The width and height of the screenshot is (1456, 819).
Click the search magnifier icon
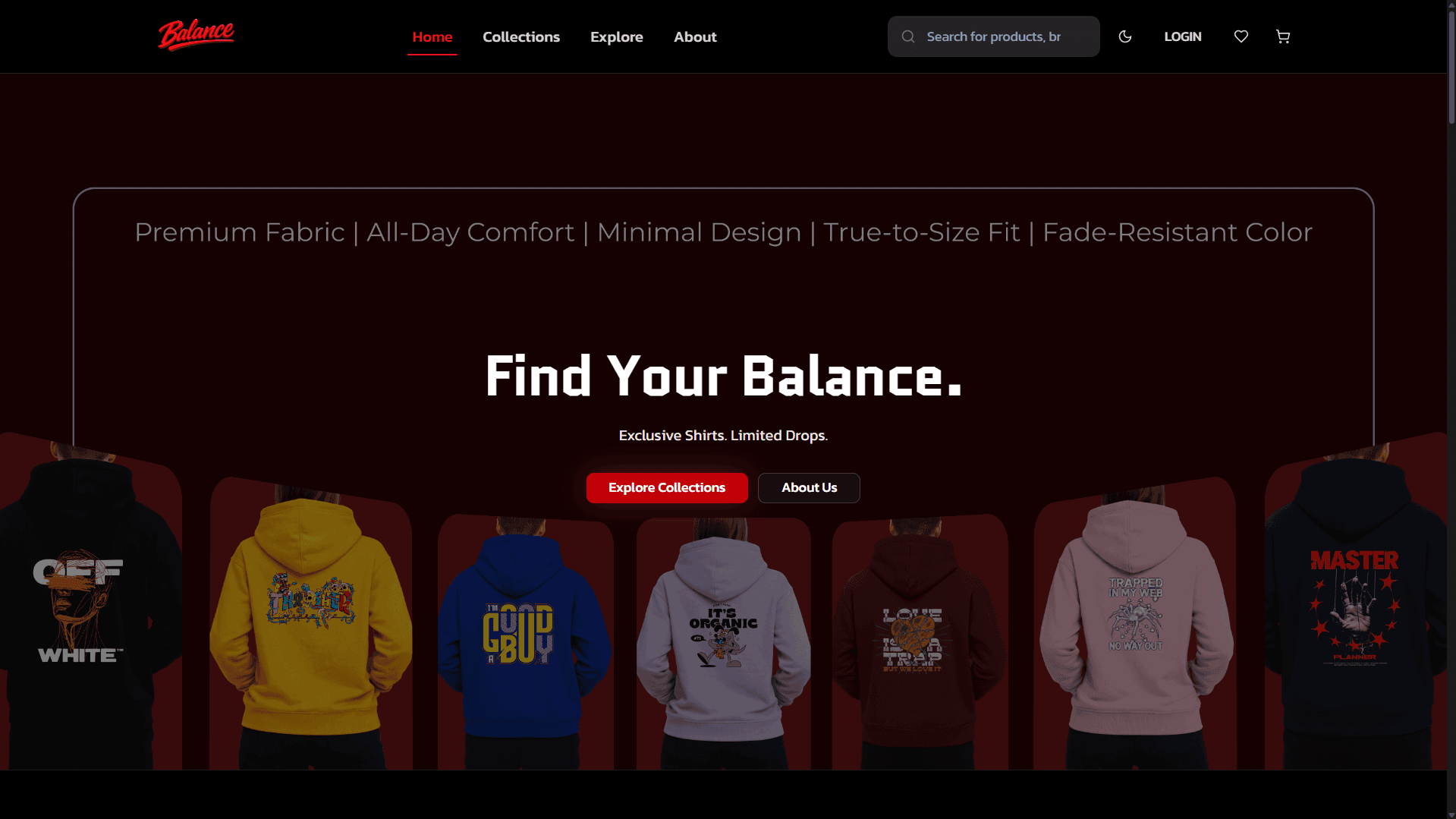click(908, 36)
